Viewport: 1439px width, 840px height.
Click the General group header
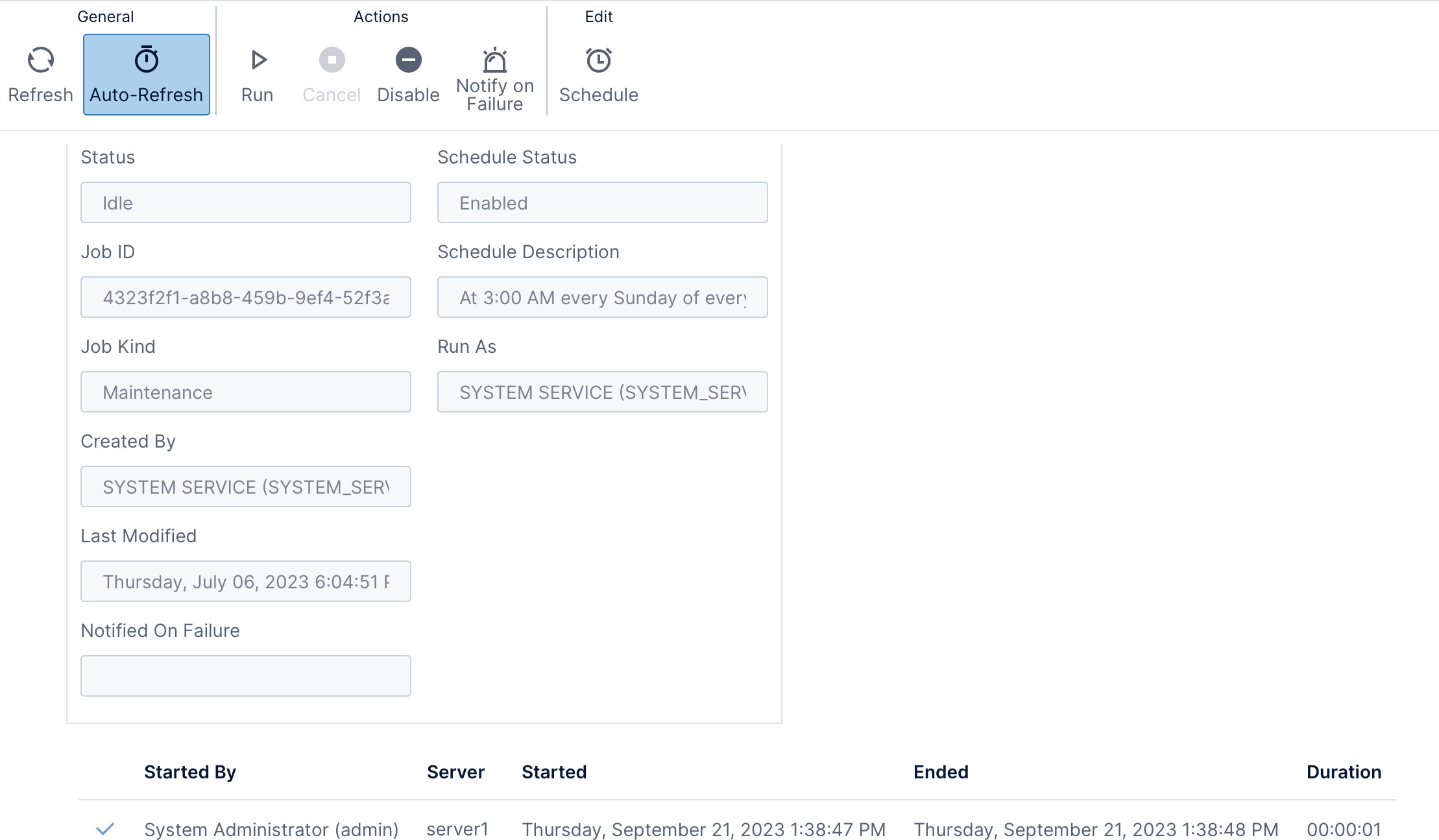pyautogui.click(x=106, y=16)
